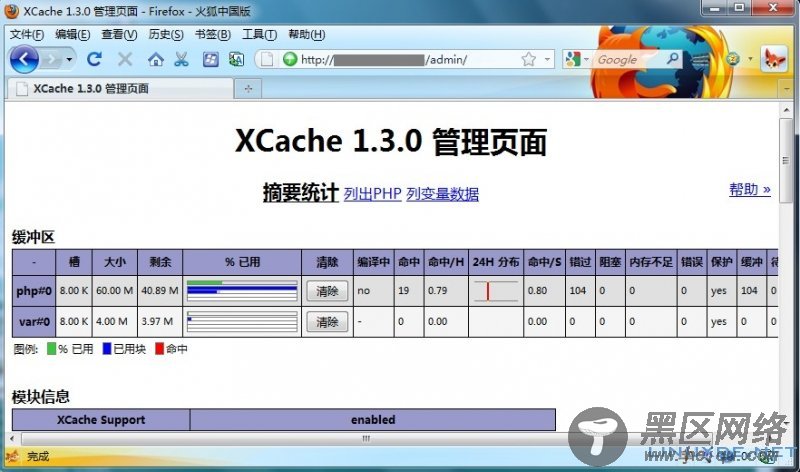Open the 查看(V) menu

coord(119,34)
